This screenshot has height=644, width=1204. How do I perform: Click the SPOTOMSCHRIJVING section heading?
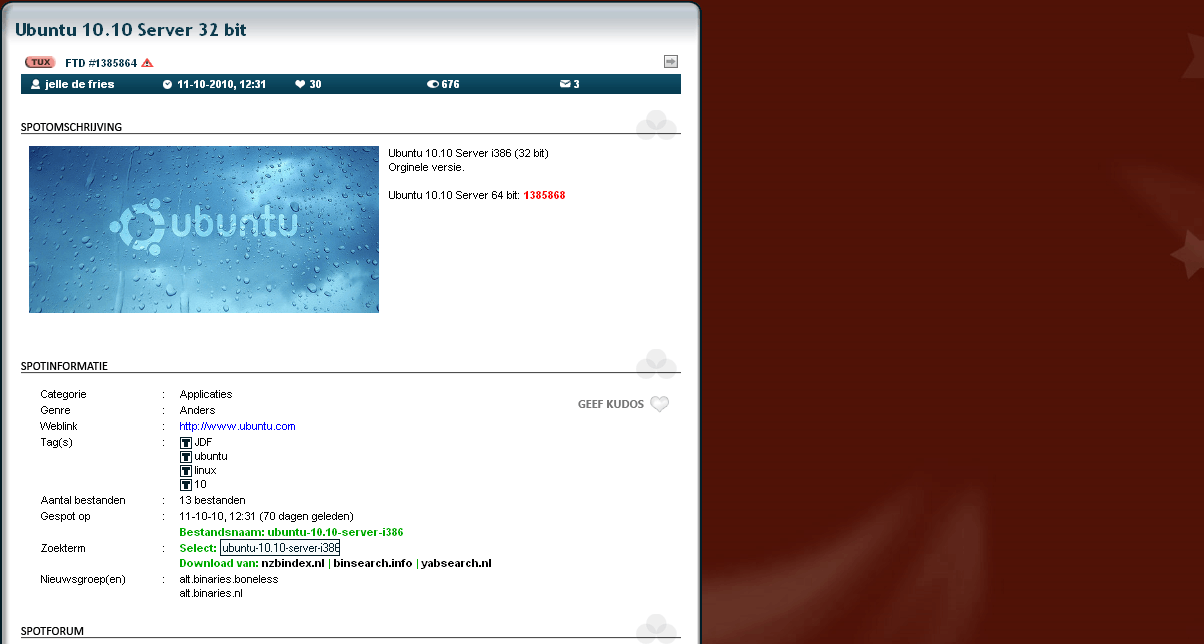point(71,127)
